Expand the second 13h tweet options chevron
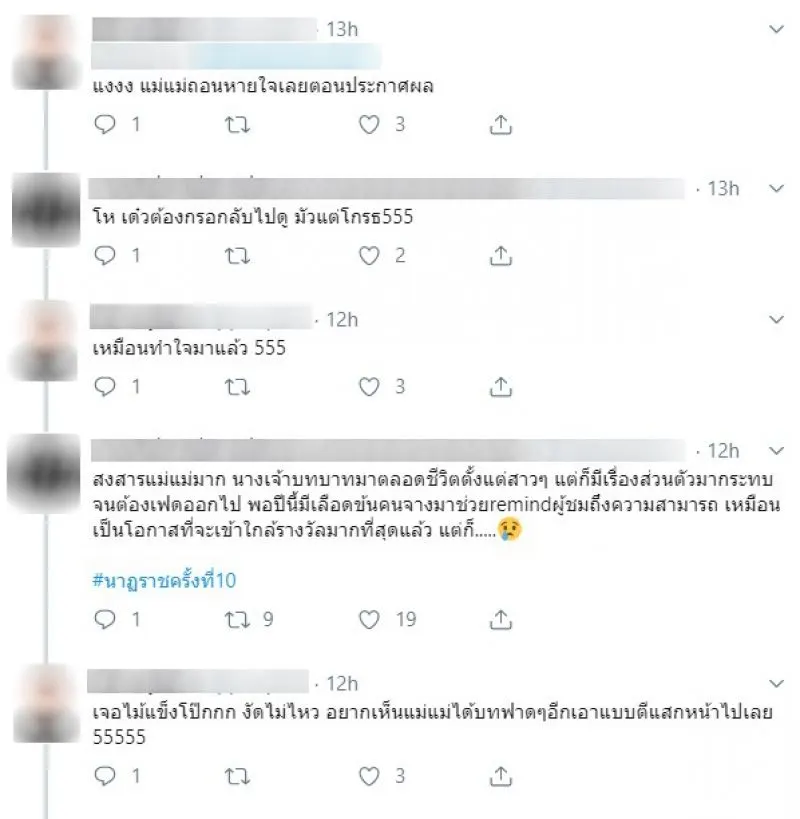800x819 pixels. (777, 189)
